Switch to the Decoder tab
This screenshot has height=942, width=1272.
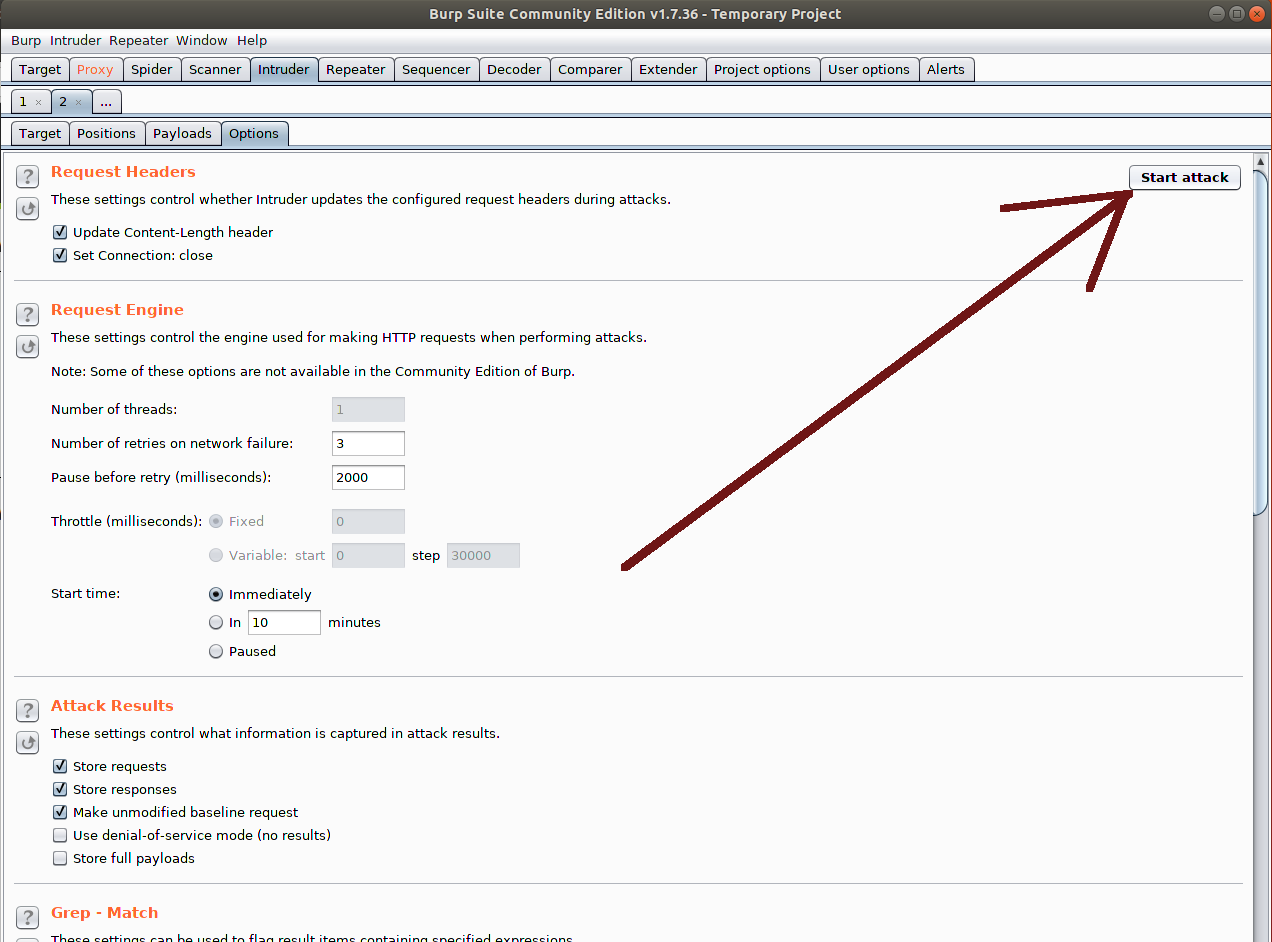(514, 69)
